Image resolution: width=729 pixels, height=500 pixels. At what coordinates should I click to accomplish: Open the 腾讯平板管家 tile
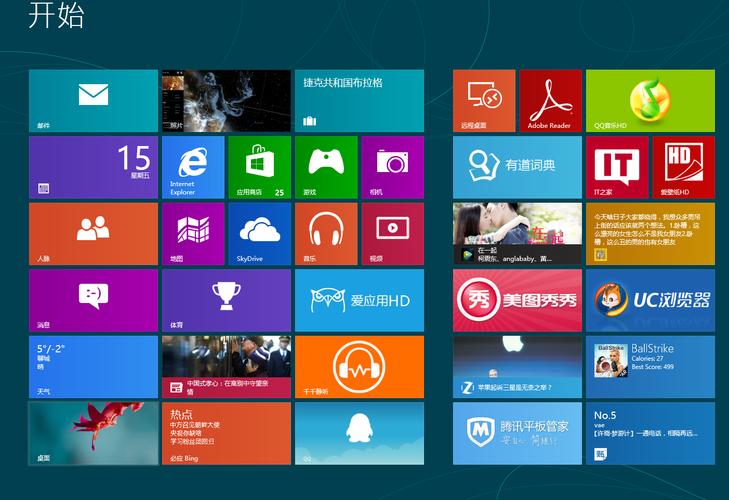coord(517,432)
